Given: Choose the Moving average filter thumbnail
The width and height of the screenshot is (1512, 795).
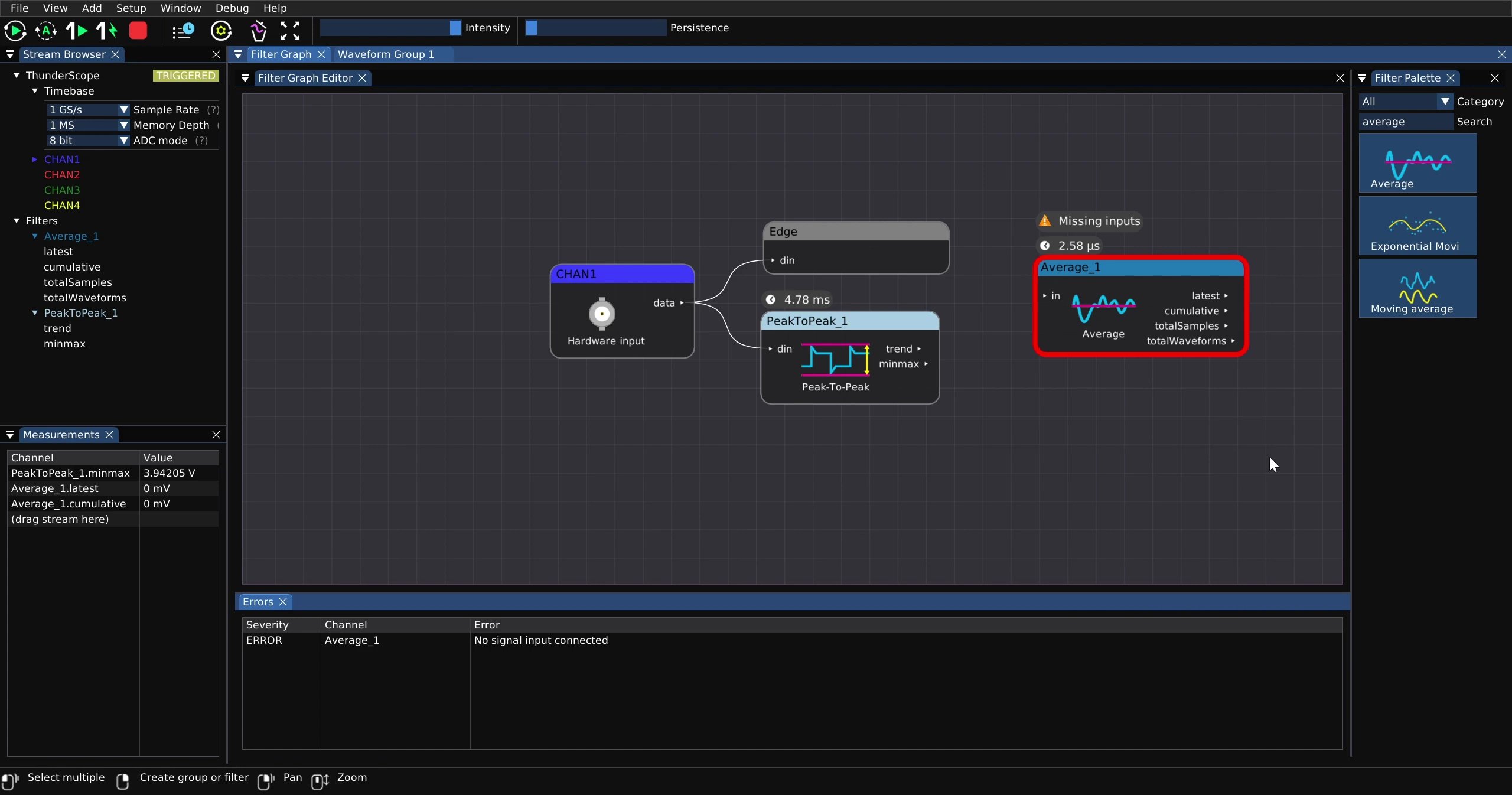Looking at the screenshot, I should pyautogui.click(x=1417, y=288).
